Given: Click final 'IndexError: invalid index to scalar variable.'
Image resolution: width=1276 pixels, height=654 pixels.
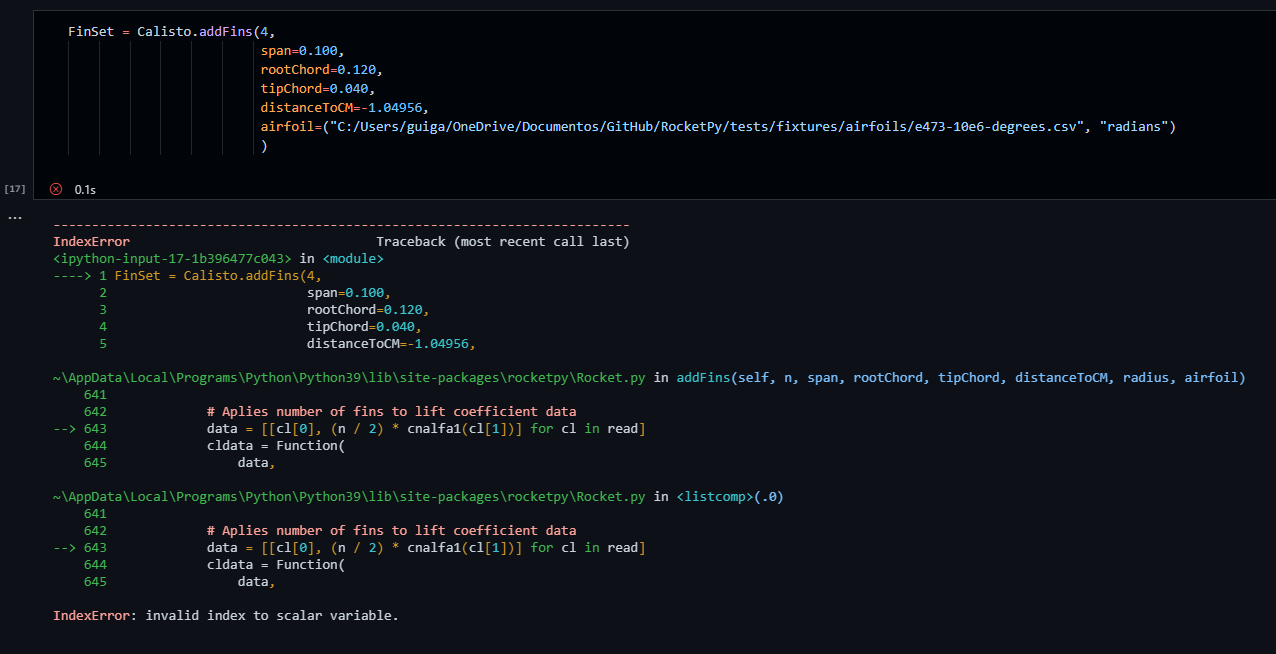Looking at the screenshot, I should (226, 616).
